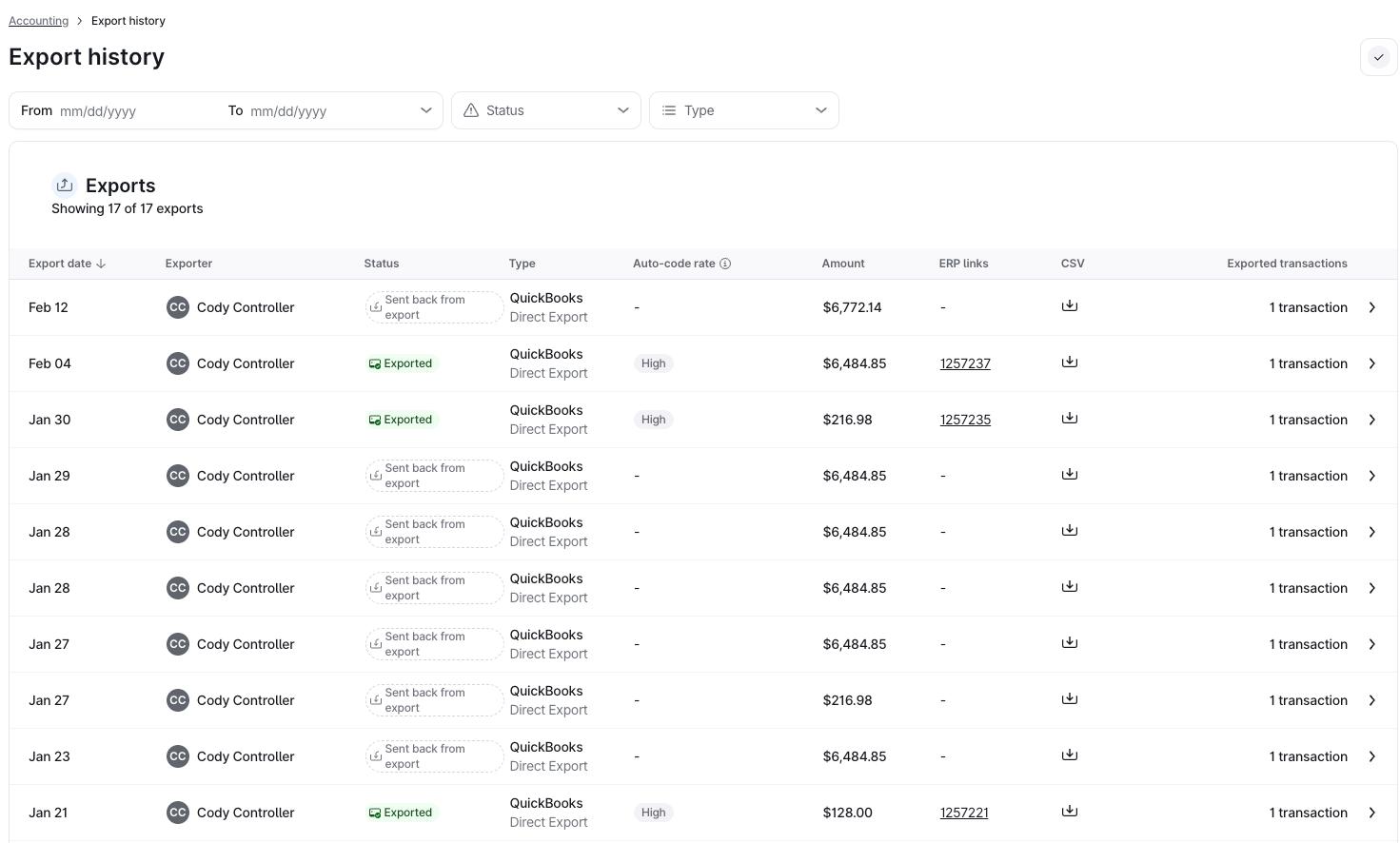Open ERP link 1257235
The width and height of the screenshot is (1400, 843).
click(965, 420)
